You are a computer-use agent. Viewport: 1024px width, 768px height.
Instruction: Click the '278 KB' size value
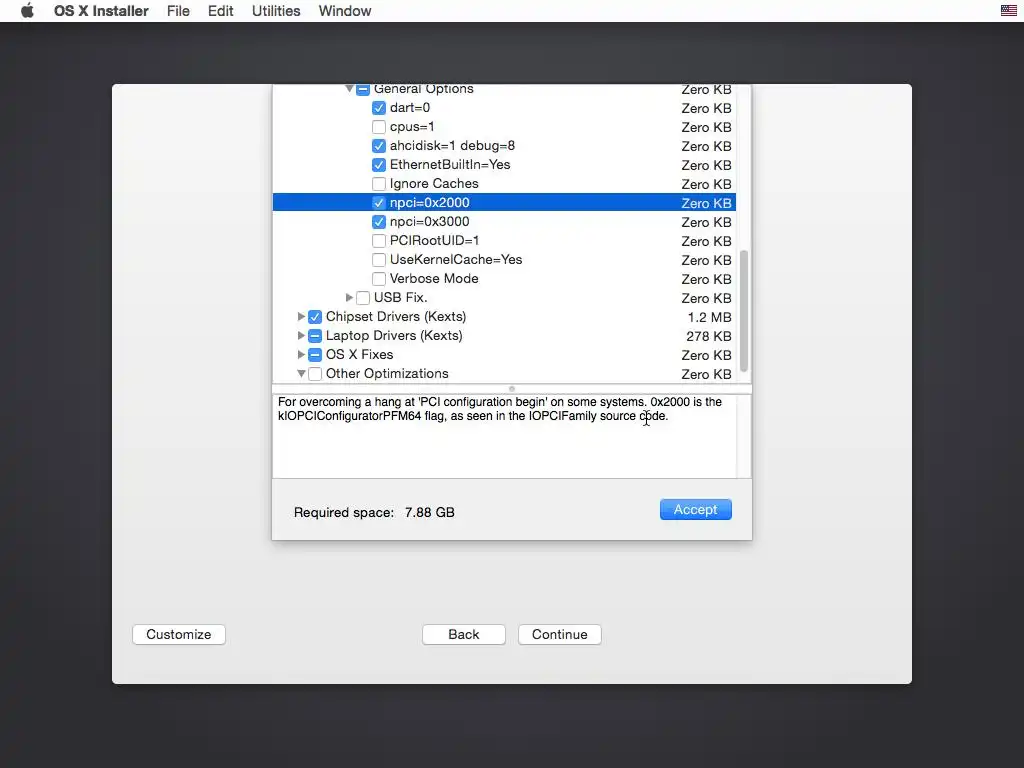(709, 336)
